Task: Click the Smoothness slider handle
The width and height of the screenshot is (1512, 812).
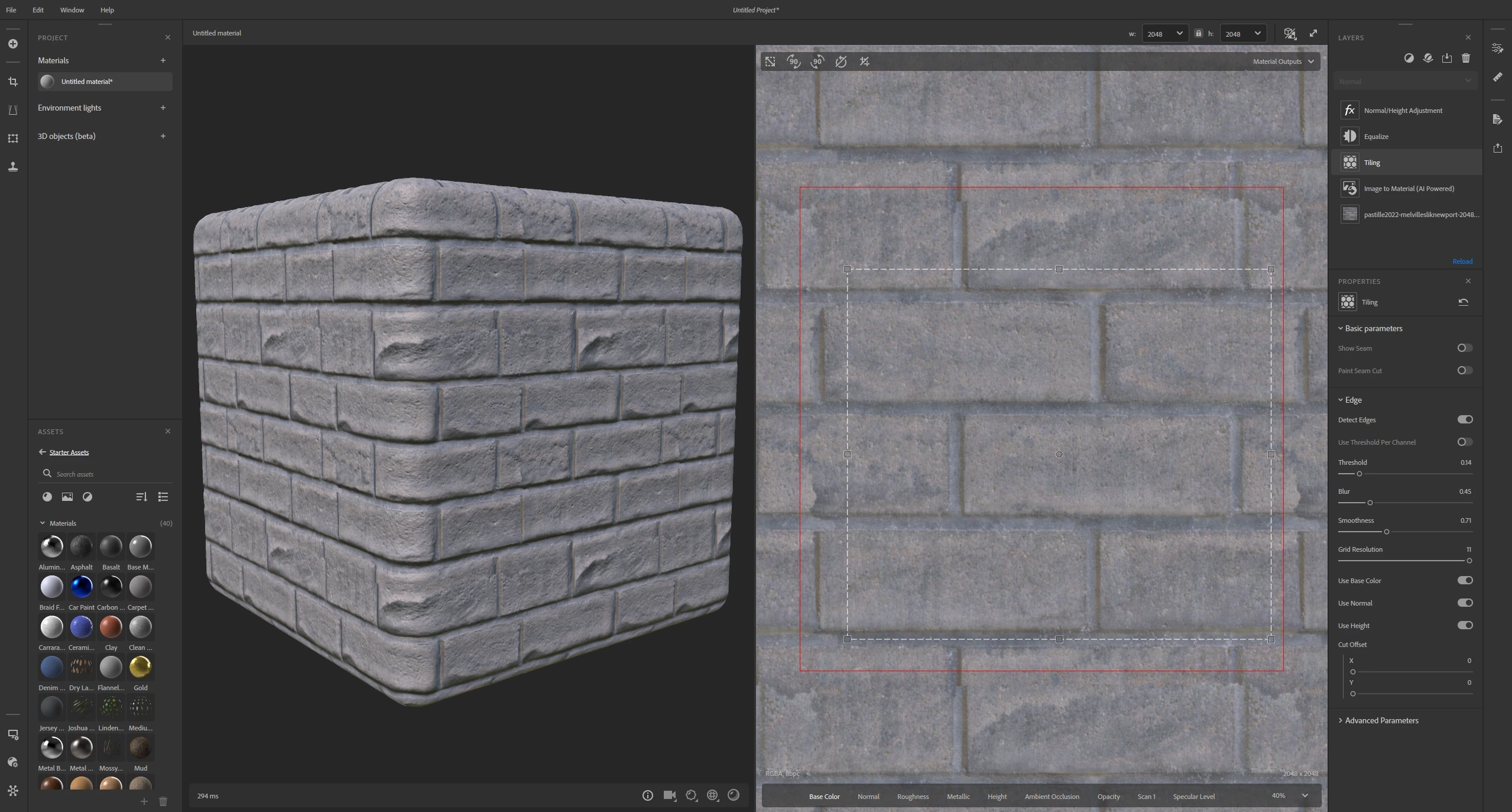Action: (1387, 532)
